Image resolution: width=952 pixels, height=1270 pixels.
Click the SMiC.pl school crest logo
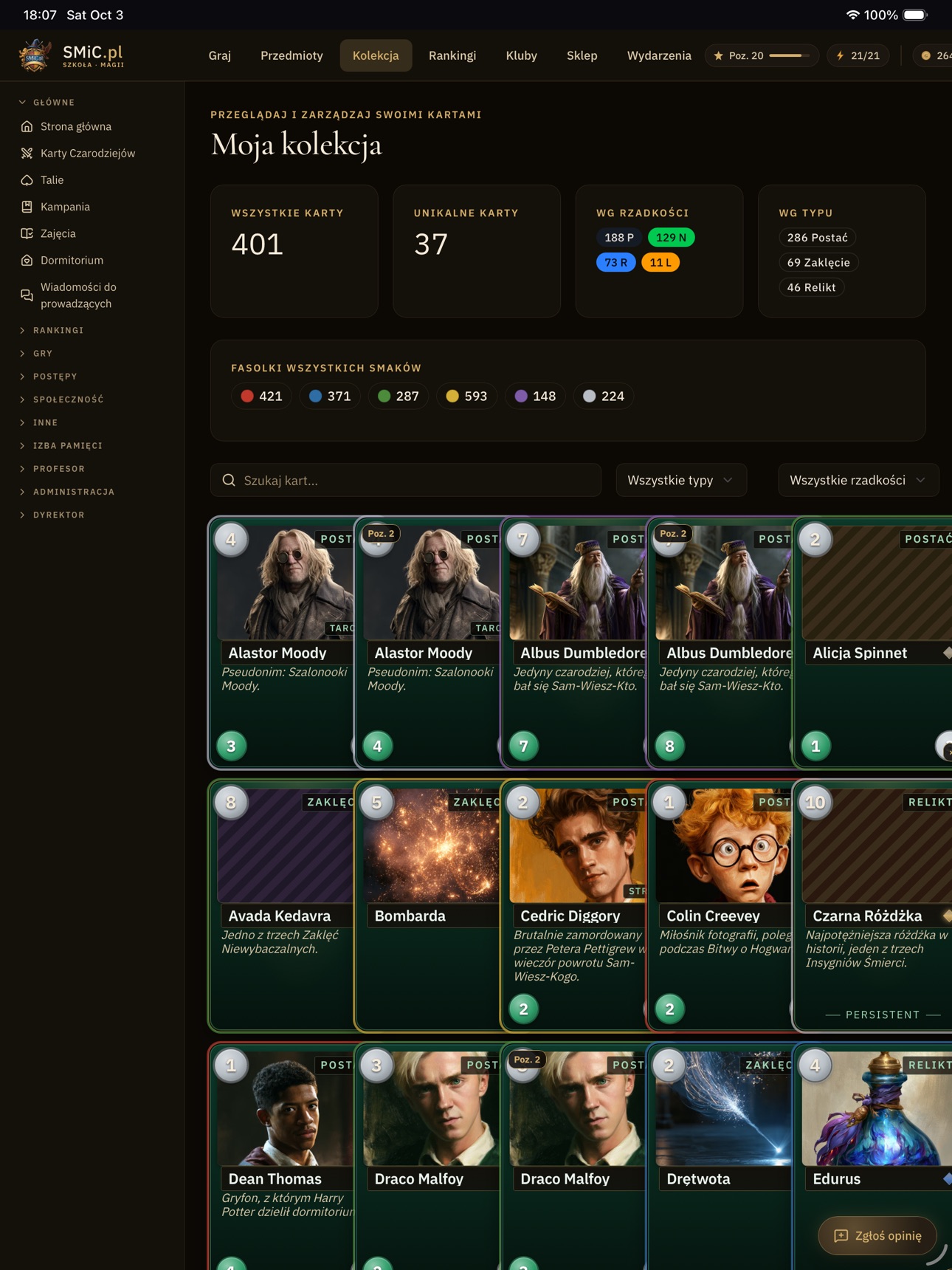[x=34, y=55]
